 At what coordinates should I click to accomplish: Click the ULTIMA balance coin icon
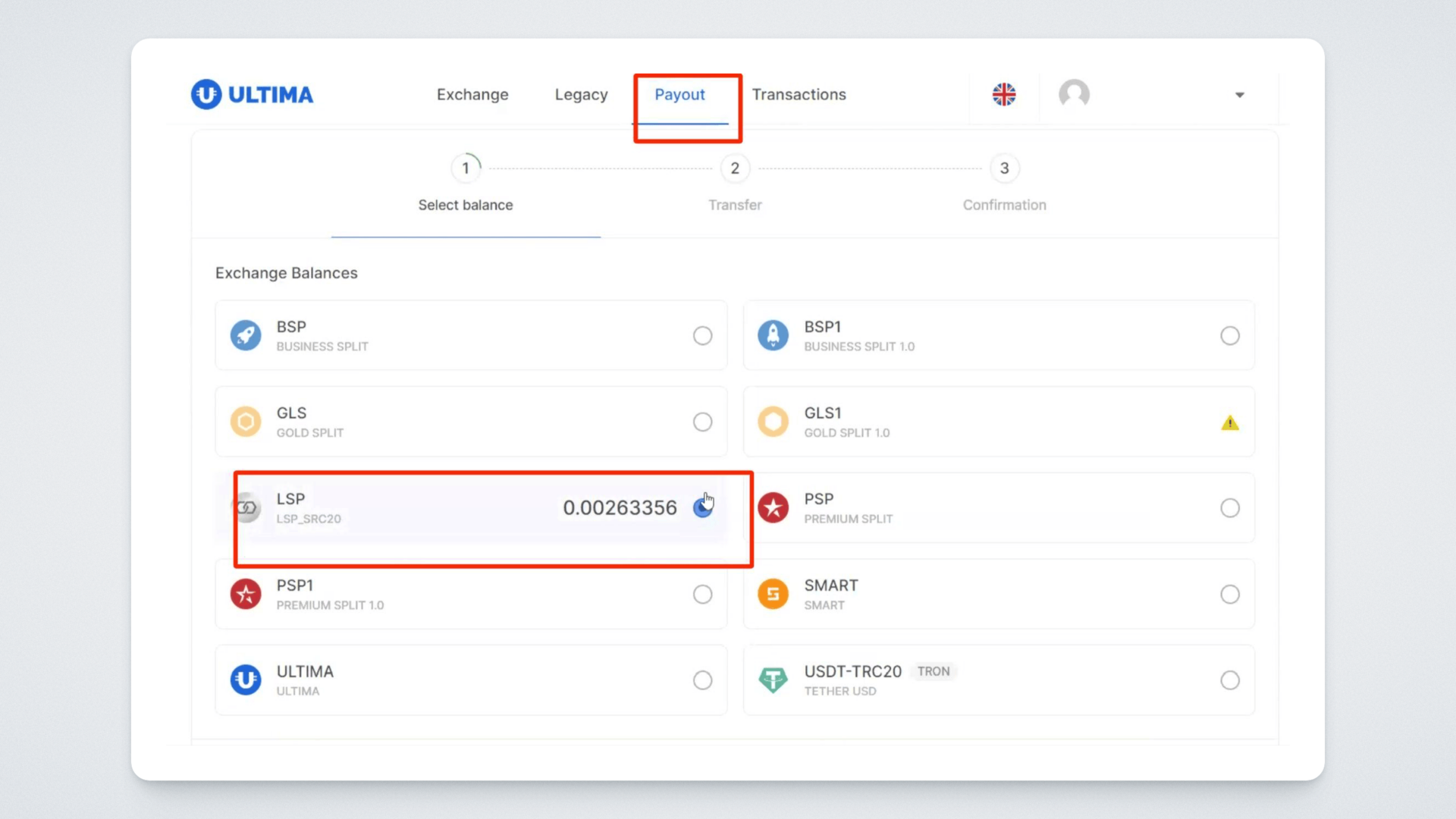point(246,680)
